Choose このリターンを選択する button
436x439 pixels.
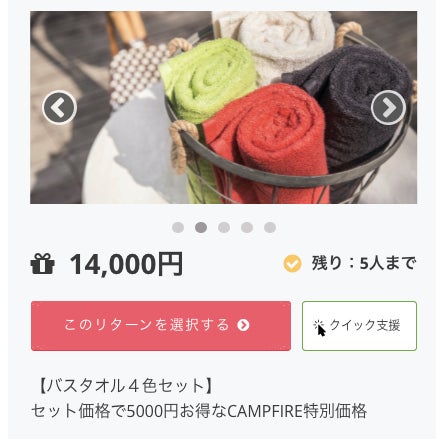[x=161, y=326]
